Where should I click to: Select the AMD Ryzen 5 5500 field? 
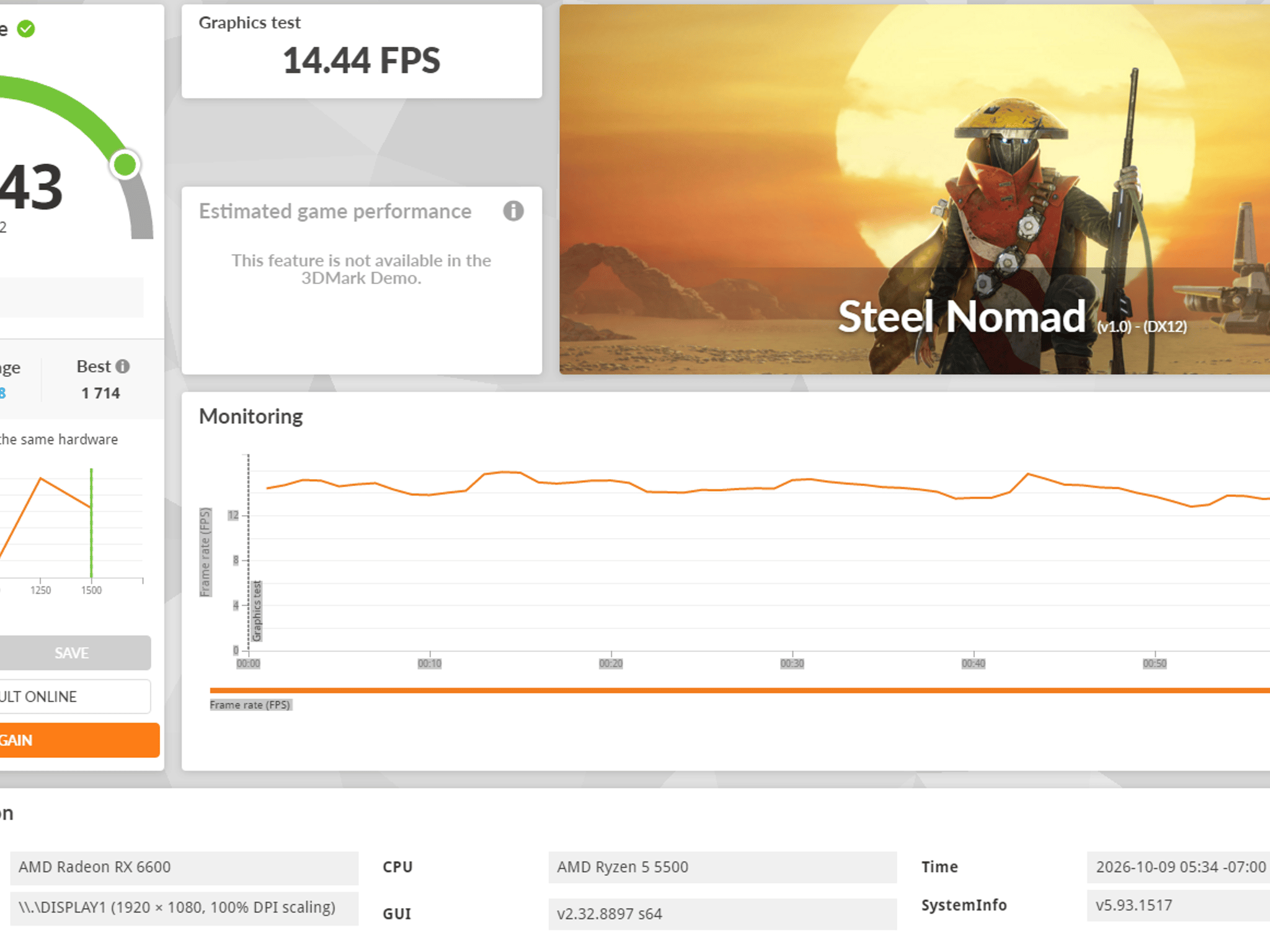click(x=722, y=867)
